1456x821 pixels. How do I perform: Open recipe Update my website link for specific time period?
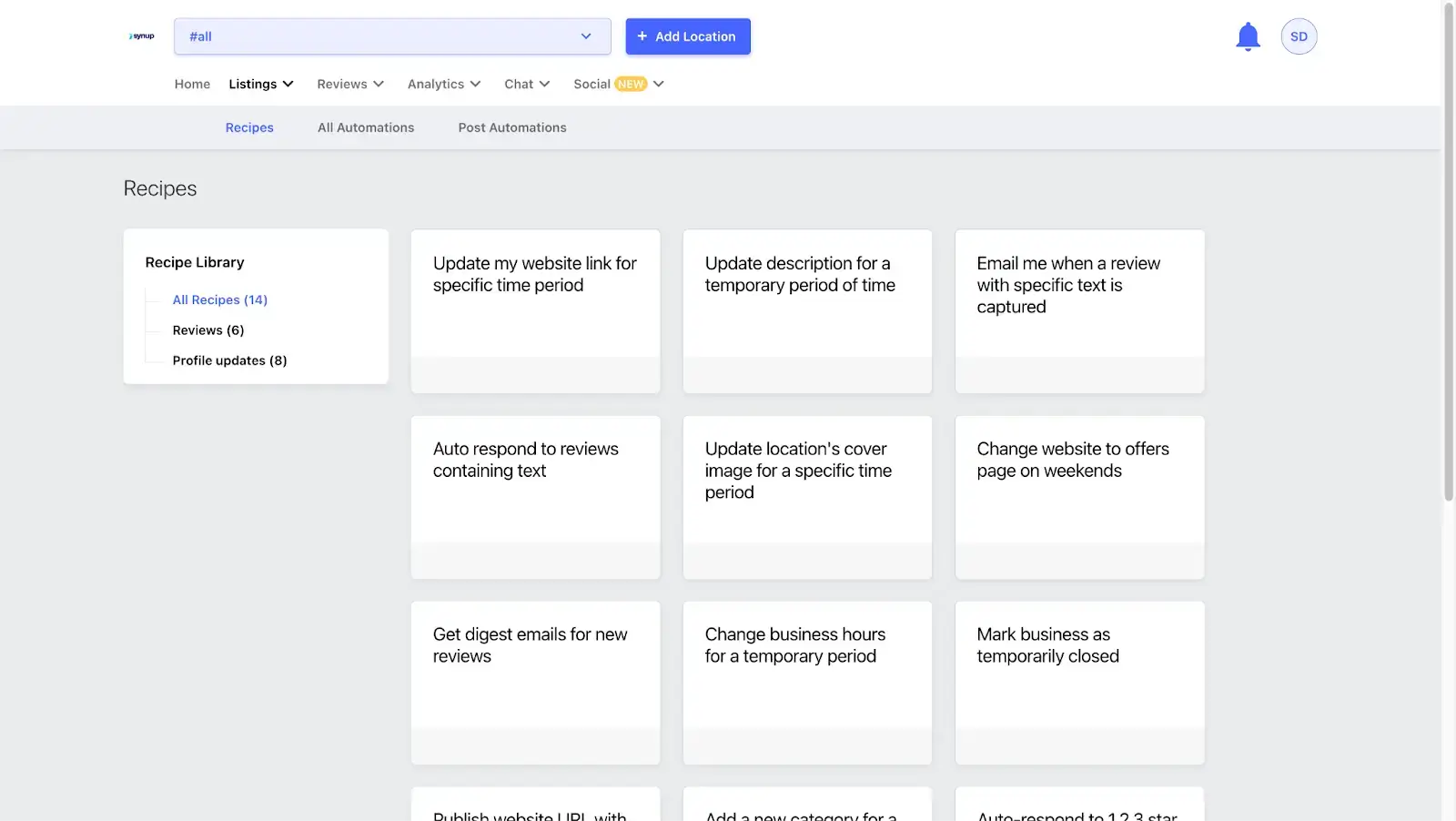click(x=535, y=311)
